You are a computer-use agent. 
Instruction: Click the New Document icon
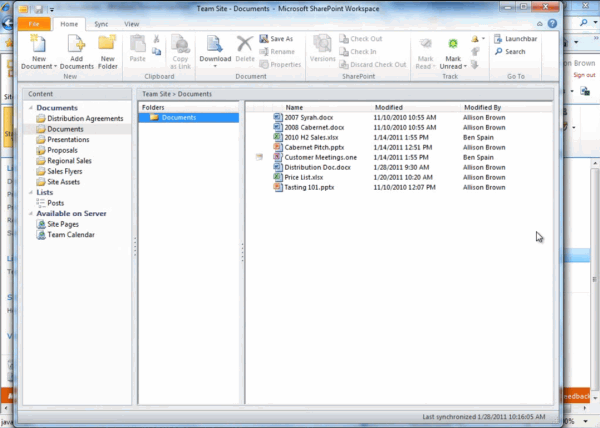tap(38, 44)
